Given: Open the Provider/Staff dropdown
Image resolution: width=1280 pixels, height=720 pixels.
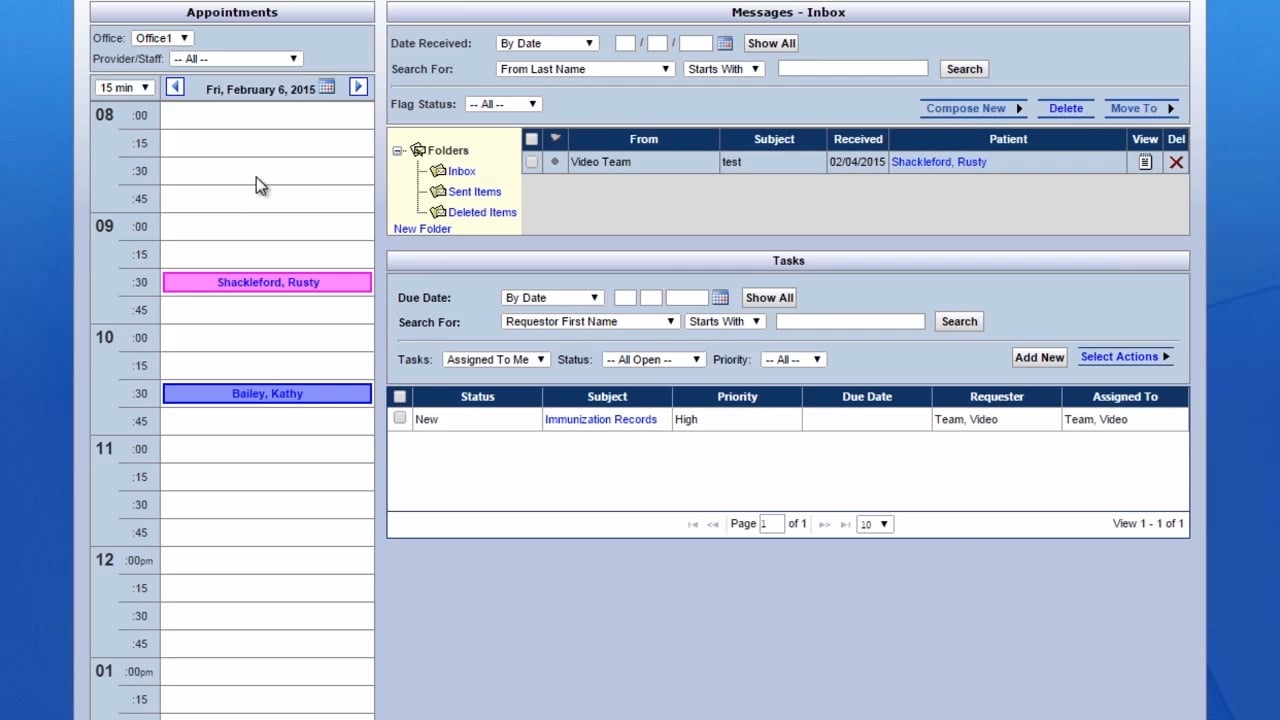Looking at the screenshot, I should tap(236, 59).
